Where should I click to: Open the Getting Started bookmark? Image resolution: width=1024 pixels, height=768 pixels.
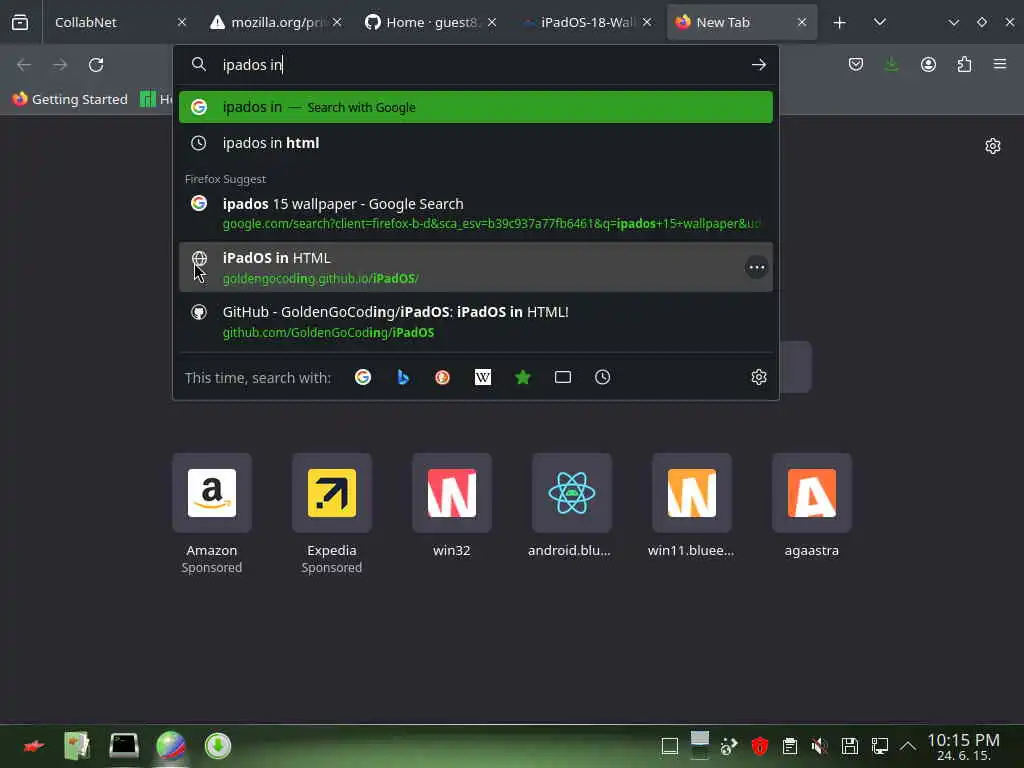[70, 99]
